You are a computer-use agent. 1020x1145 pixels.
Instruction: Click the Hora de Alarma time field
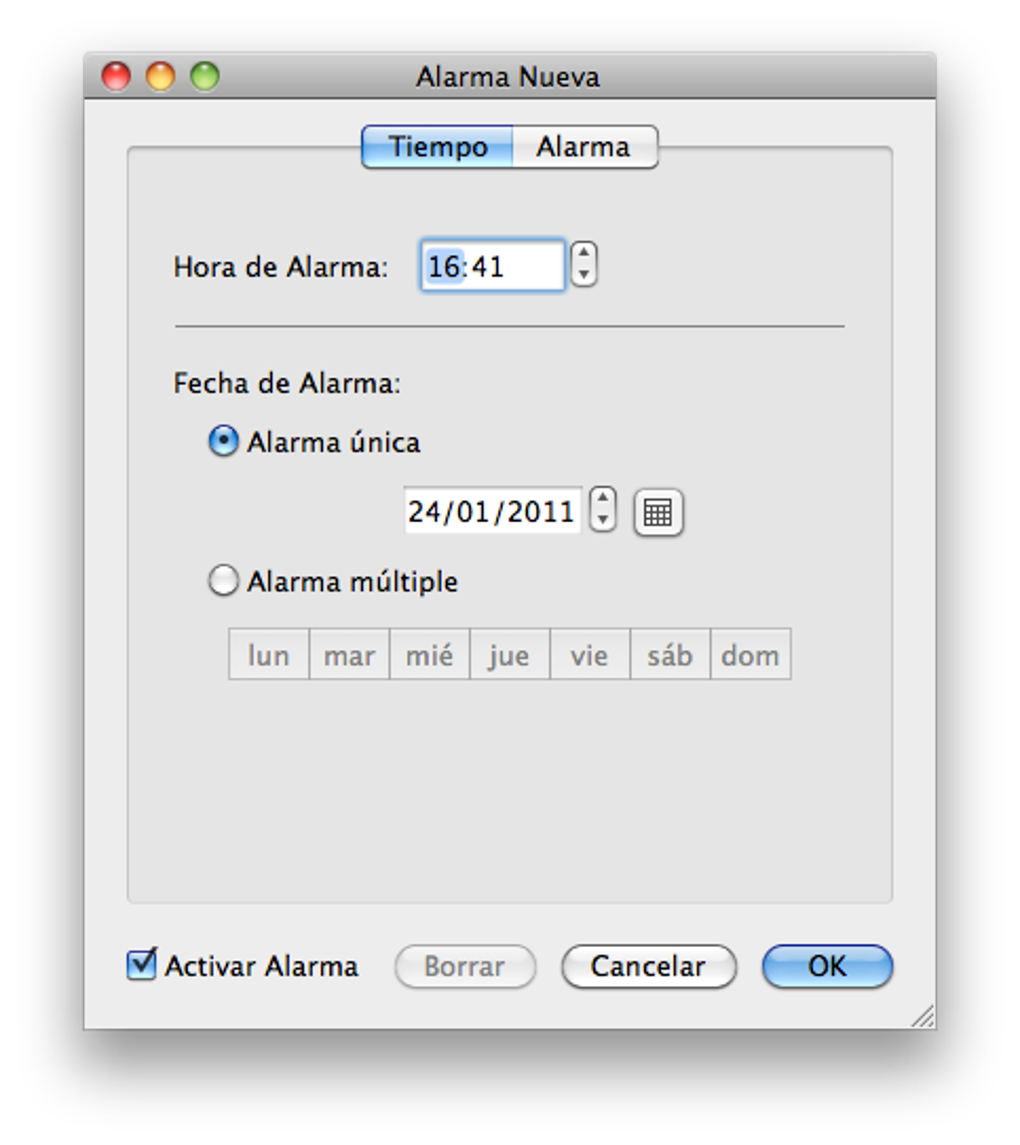click(492, 266)
